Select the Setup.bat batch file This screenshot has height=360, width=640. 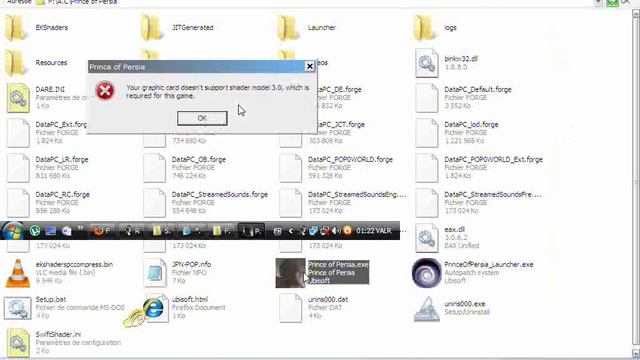64,308
